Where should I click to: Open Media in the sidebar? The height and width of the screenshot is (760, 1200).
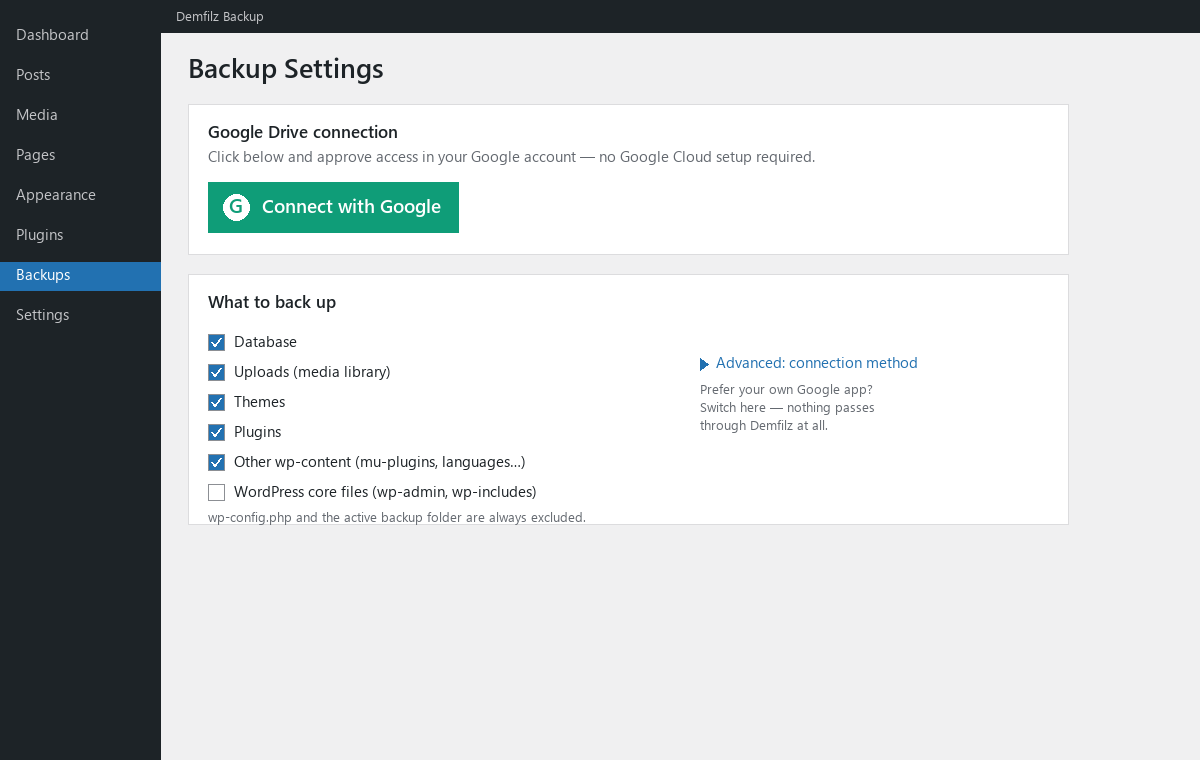click(x=80, y=115)
